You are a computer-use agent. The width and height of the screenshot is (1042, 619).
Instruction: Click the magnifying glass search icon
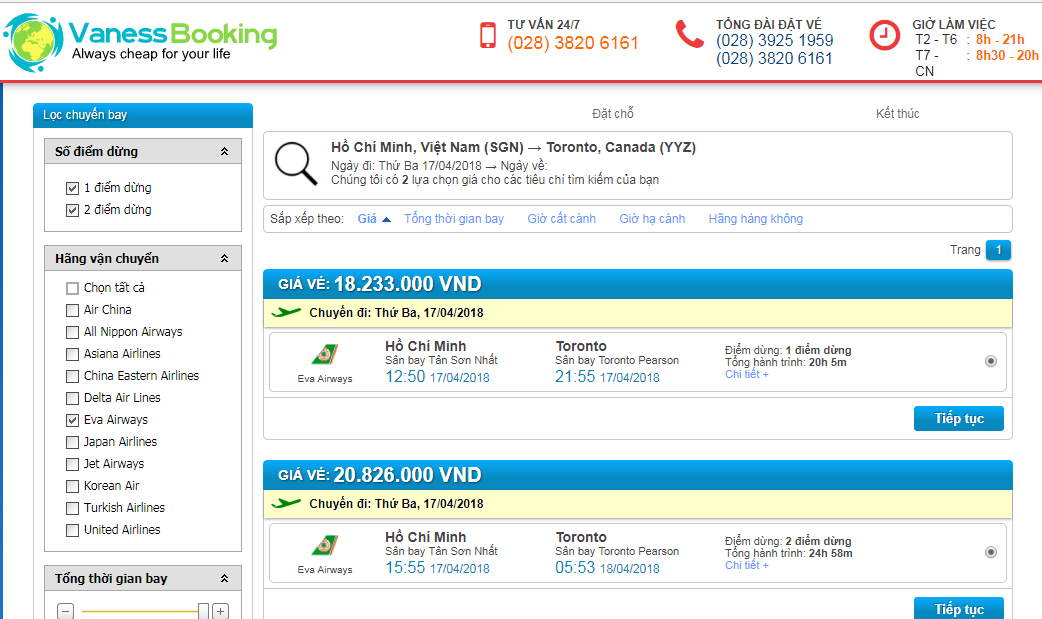(x=296, y=164)
